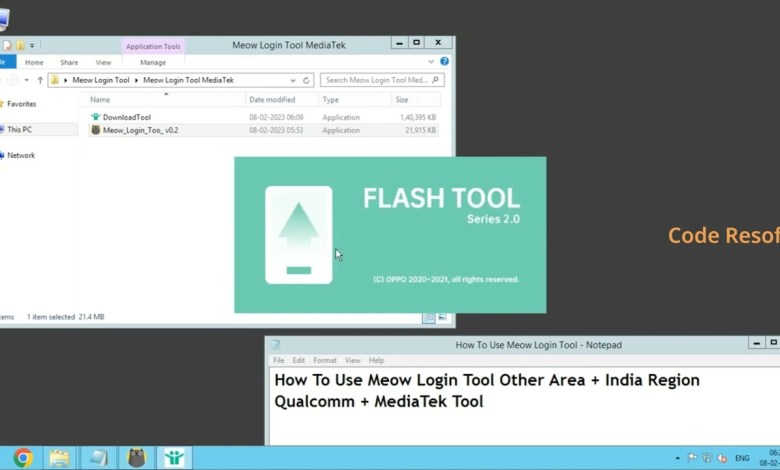Sort files by Type column header
The width and height of the screenshot is (780, 470).
coord(355,99)
